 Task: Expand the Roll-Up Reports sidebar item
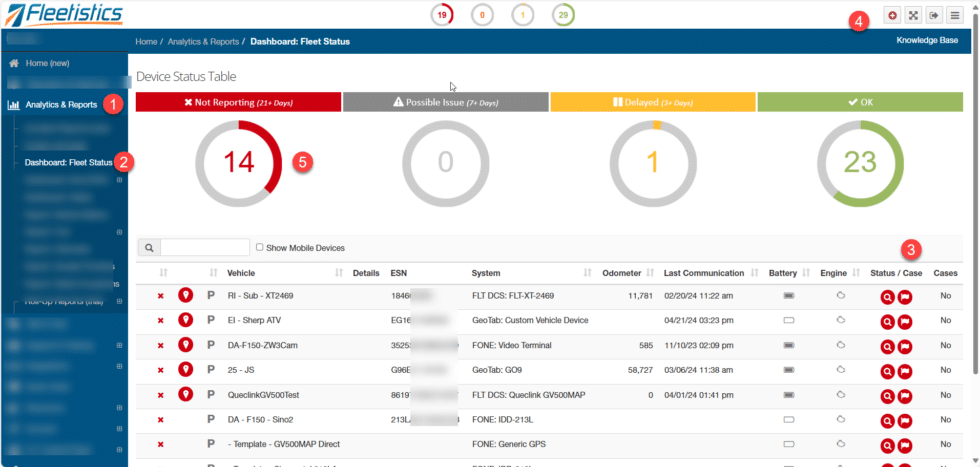click(119, 301)
